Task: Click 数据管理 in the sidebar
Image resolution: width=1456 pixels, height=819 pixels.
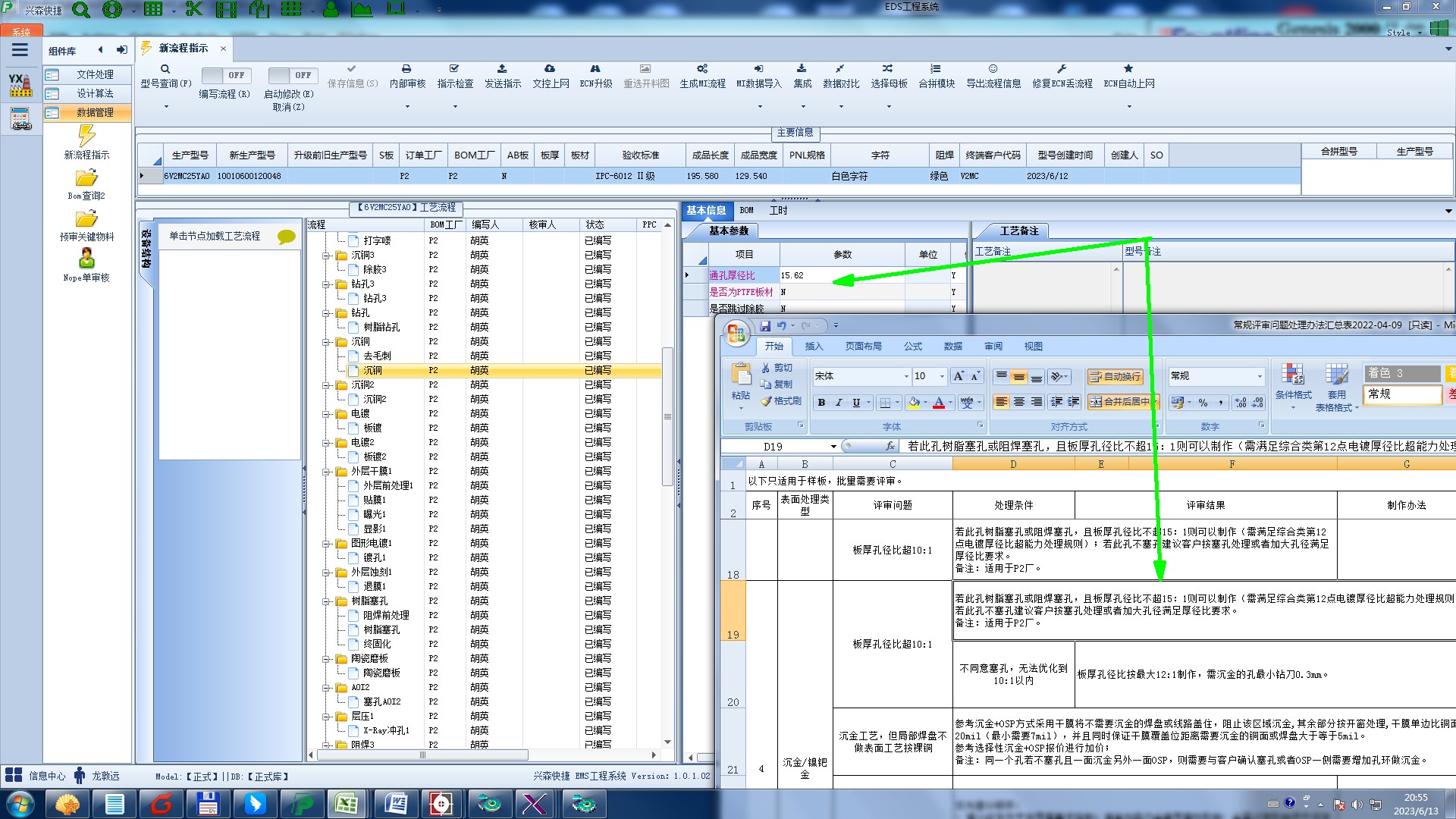Action: [94, 112]
